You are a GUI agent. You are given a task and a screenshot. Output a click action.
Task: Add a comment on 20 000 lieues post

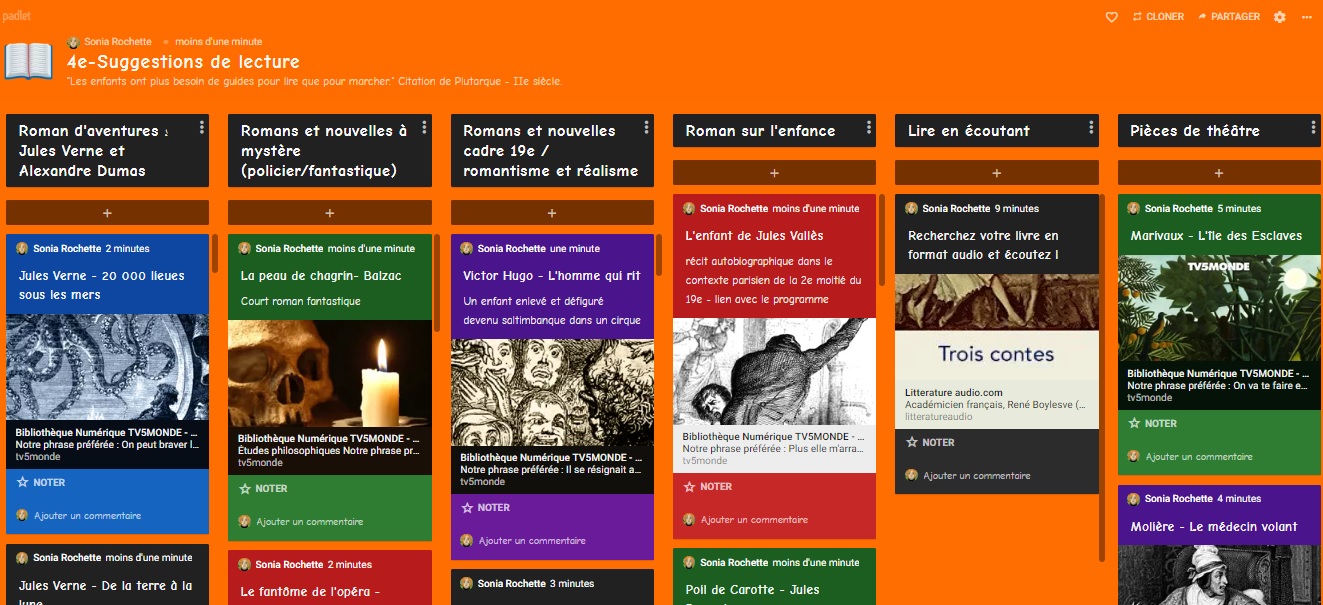pos(88,516)
